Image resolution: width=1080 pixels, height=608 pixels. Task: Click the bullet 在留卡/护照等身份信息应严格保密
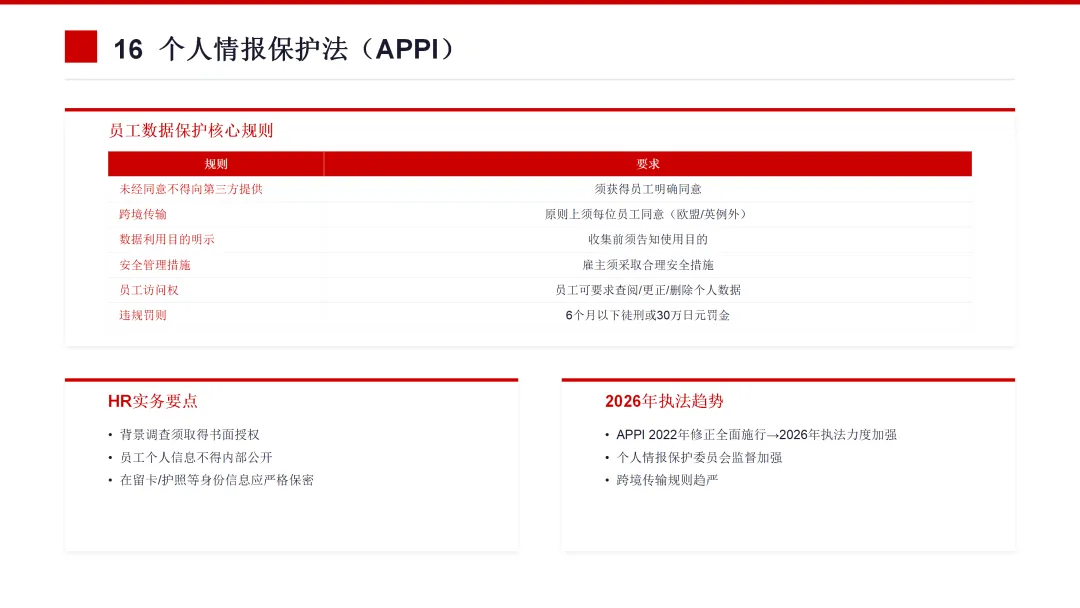[216, 480]
